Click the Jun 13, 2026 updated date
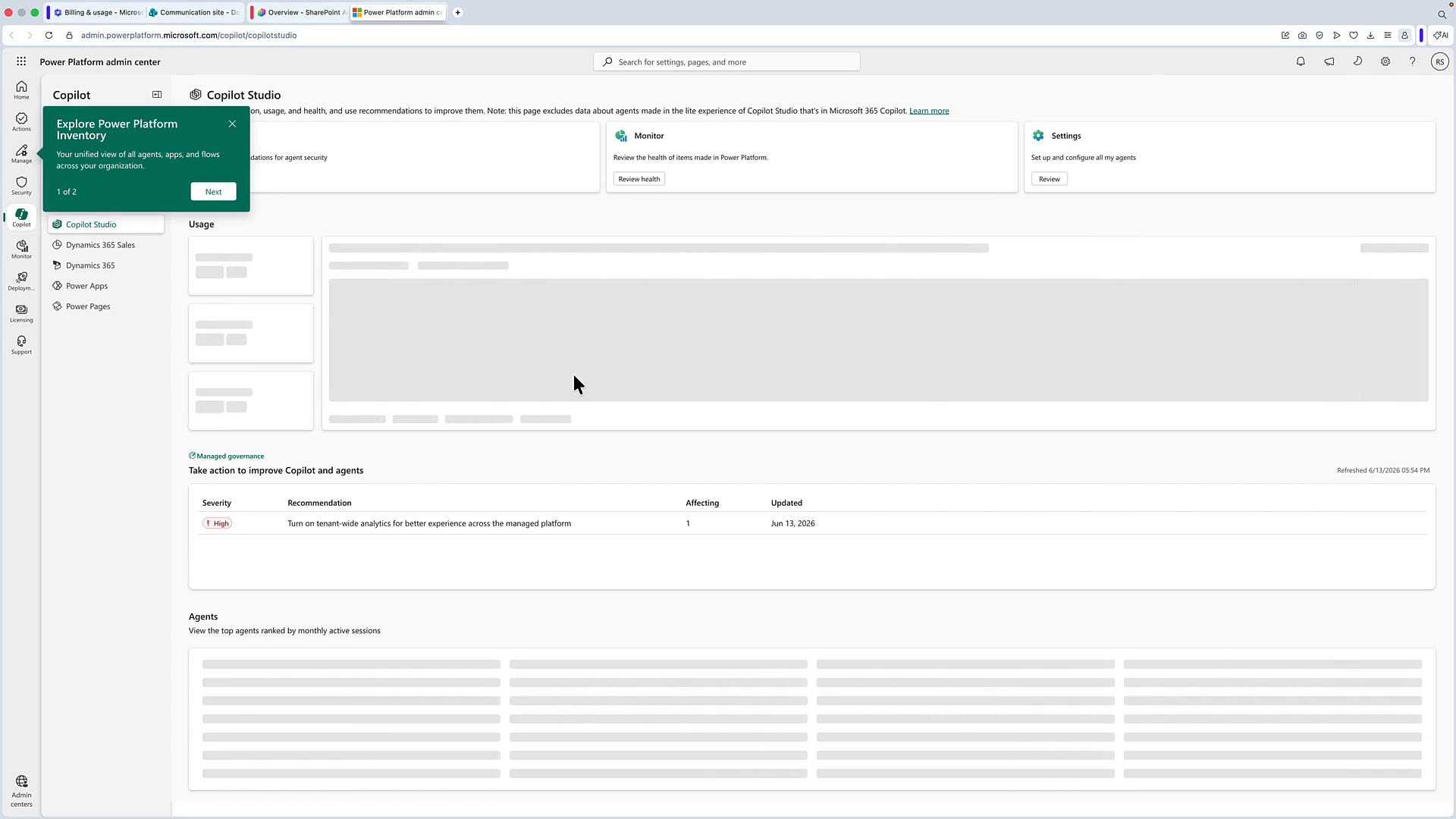Viewport: 1456px width, 819px height. (x=793, y=523)
